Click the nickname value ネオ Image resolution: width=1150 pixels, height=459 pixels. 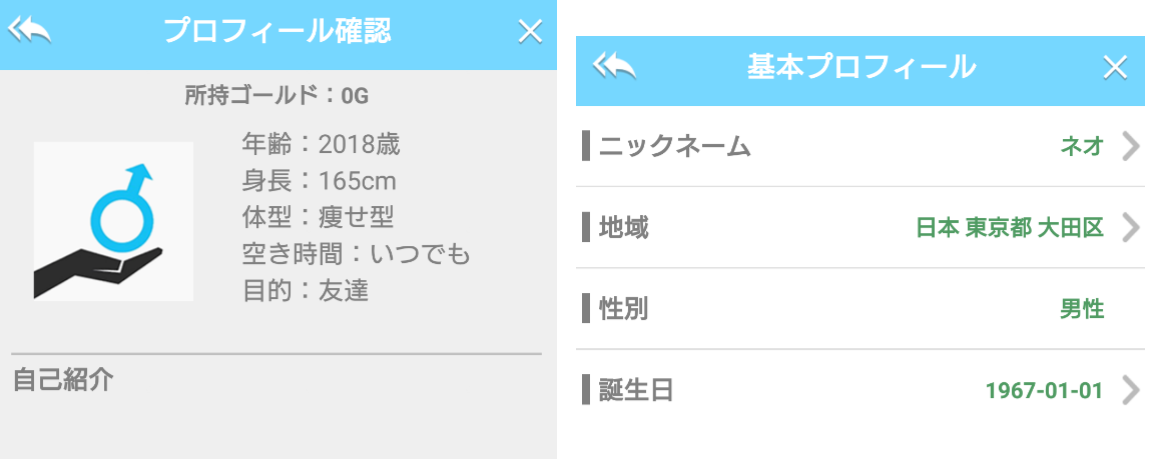pos(1081,147)
